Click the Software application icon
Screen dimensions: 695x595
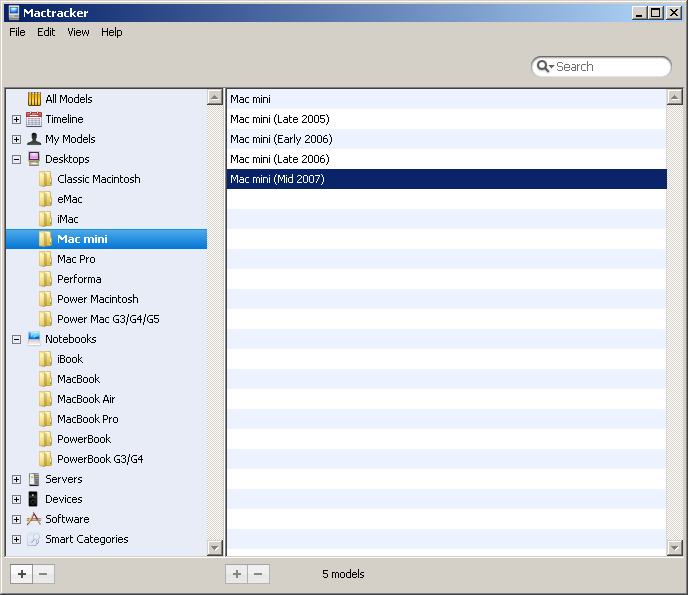34,519
